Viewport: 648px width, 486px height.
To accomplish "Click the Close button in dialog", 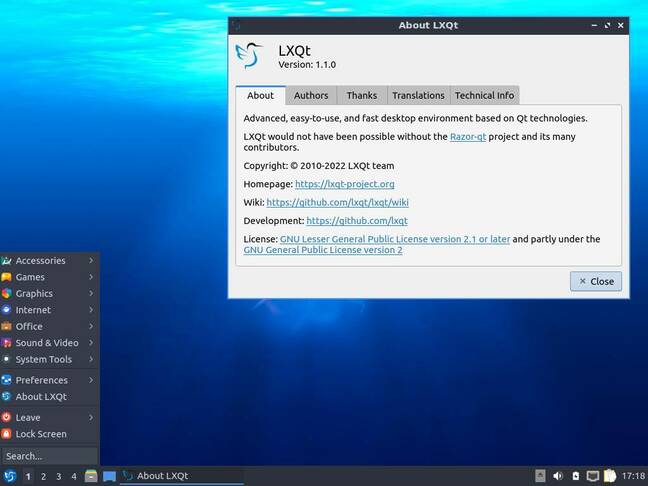I will pyautogui.click(x=596, y=281).
